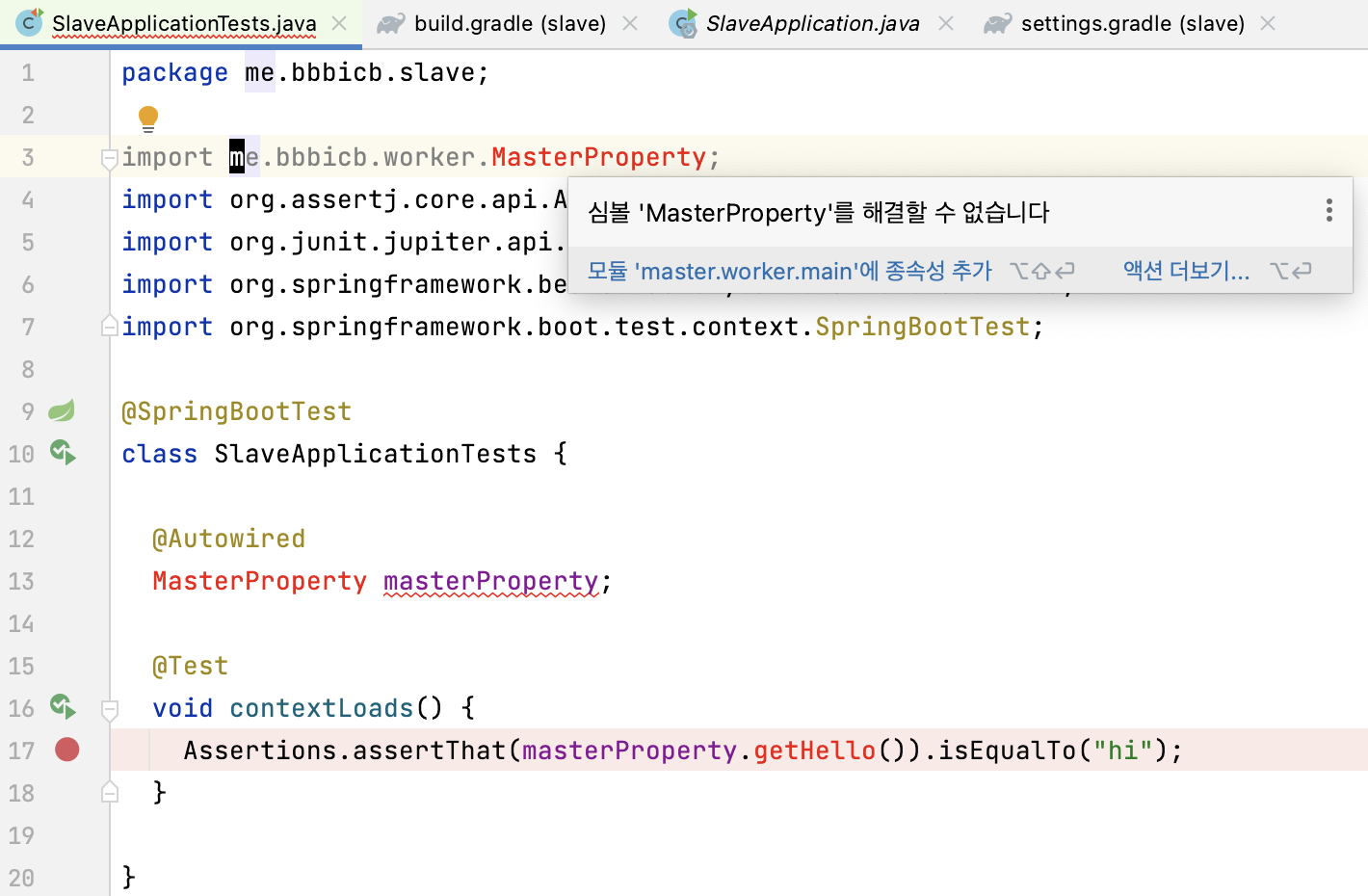This screenshot has height=896, width=1368.
Task: Click the import fold end marker at line 7
Action: [110, 327]
